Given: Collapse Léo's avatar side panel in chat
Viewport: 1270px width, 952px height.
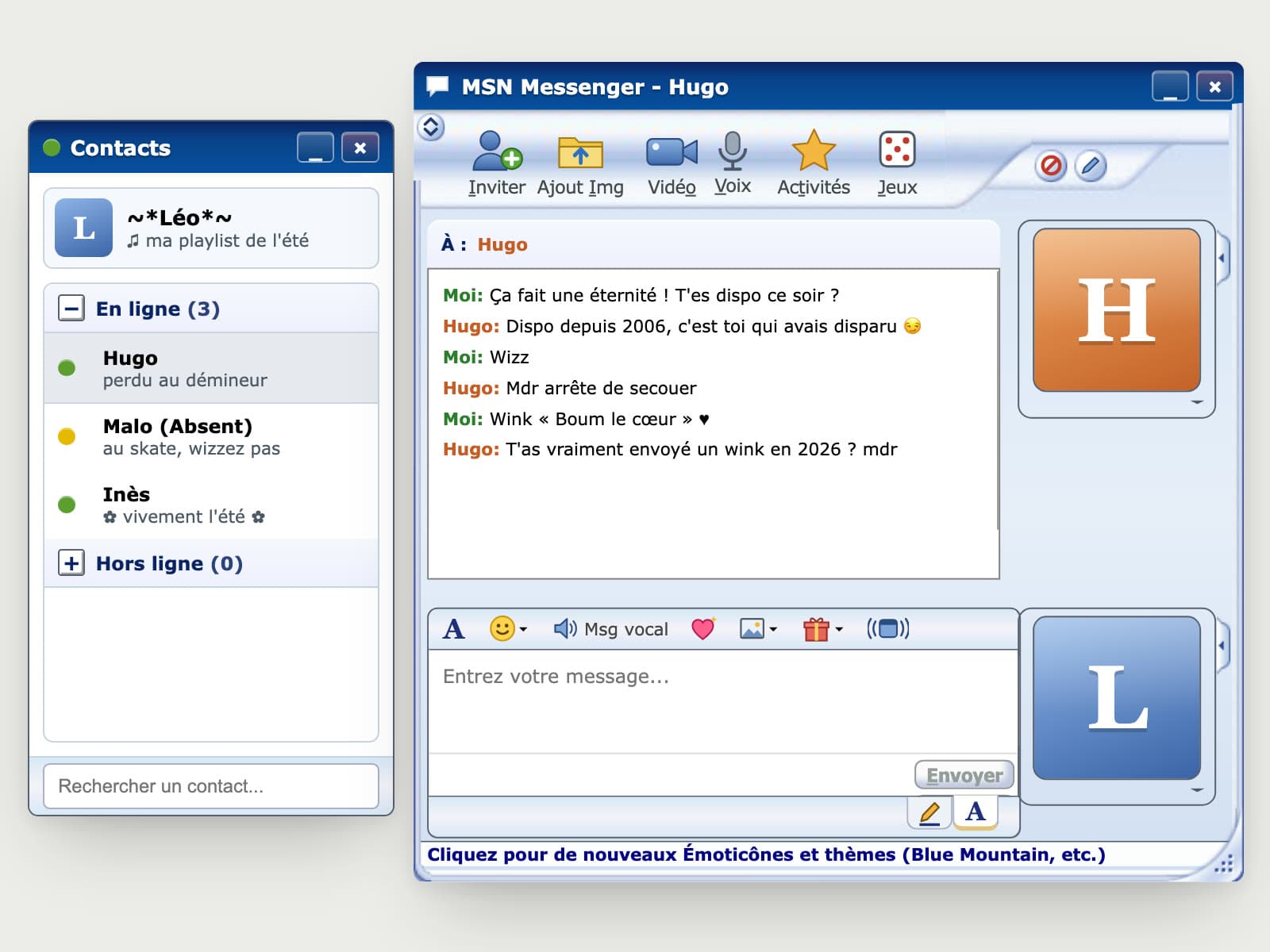Looking at the screenshot, I should point(1222,646).
